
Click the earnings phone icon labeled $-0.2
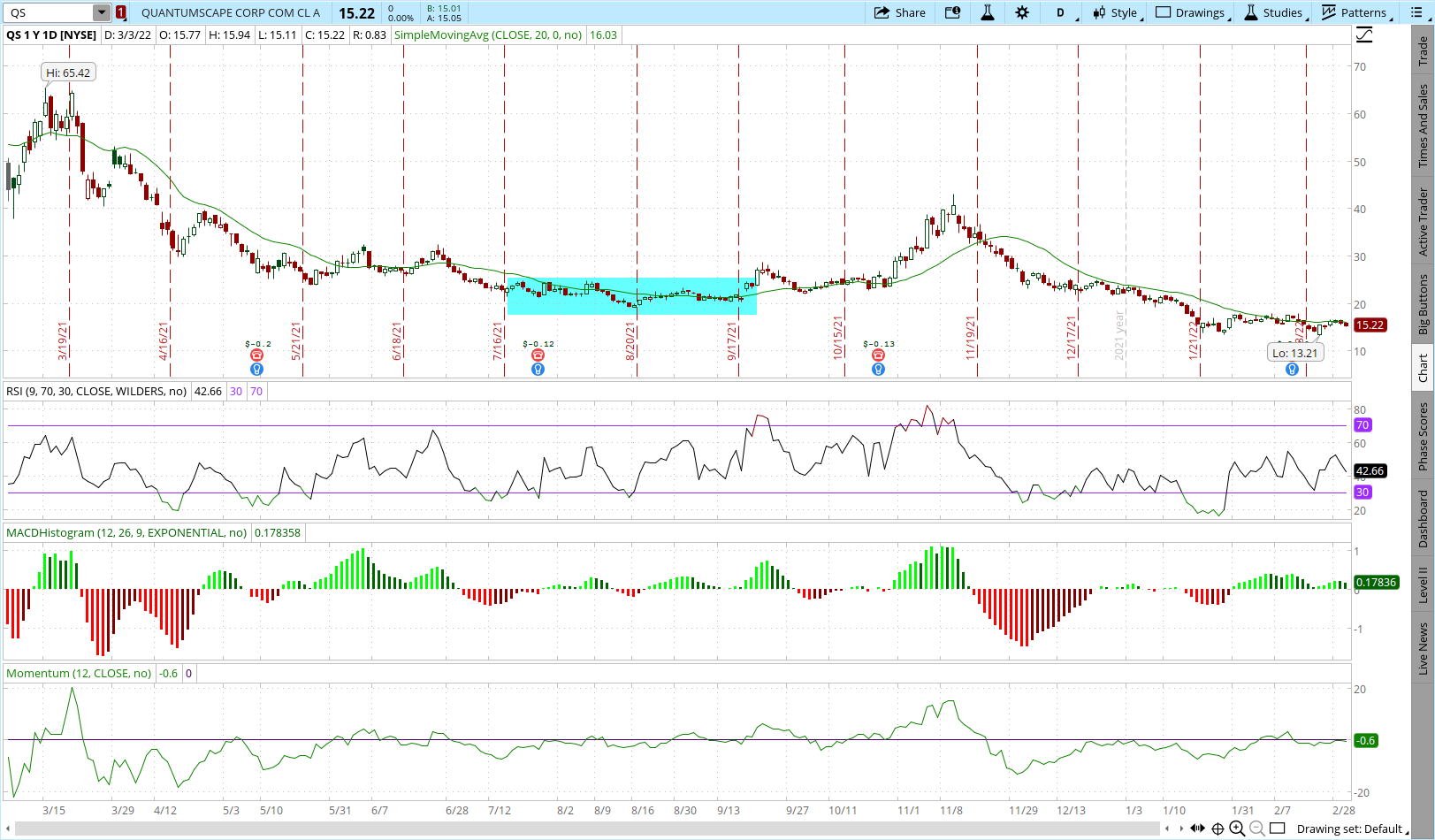(x=257, y=355)
